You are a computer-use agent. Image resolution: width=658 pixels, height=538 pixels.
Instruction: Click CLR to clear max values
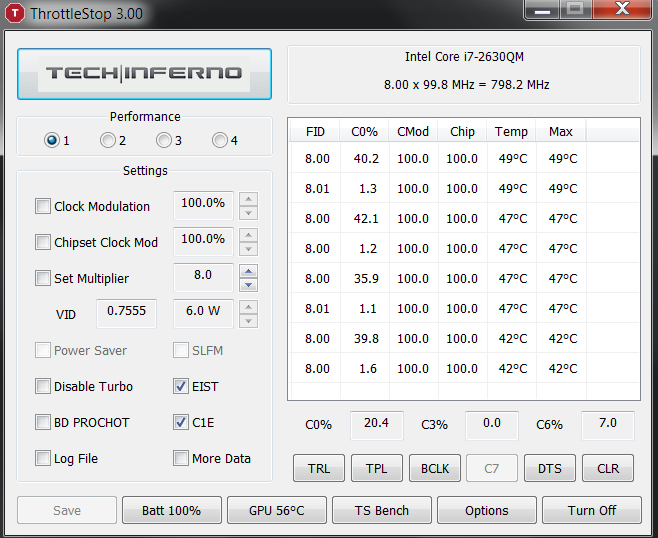(x=608, y=468)
